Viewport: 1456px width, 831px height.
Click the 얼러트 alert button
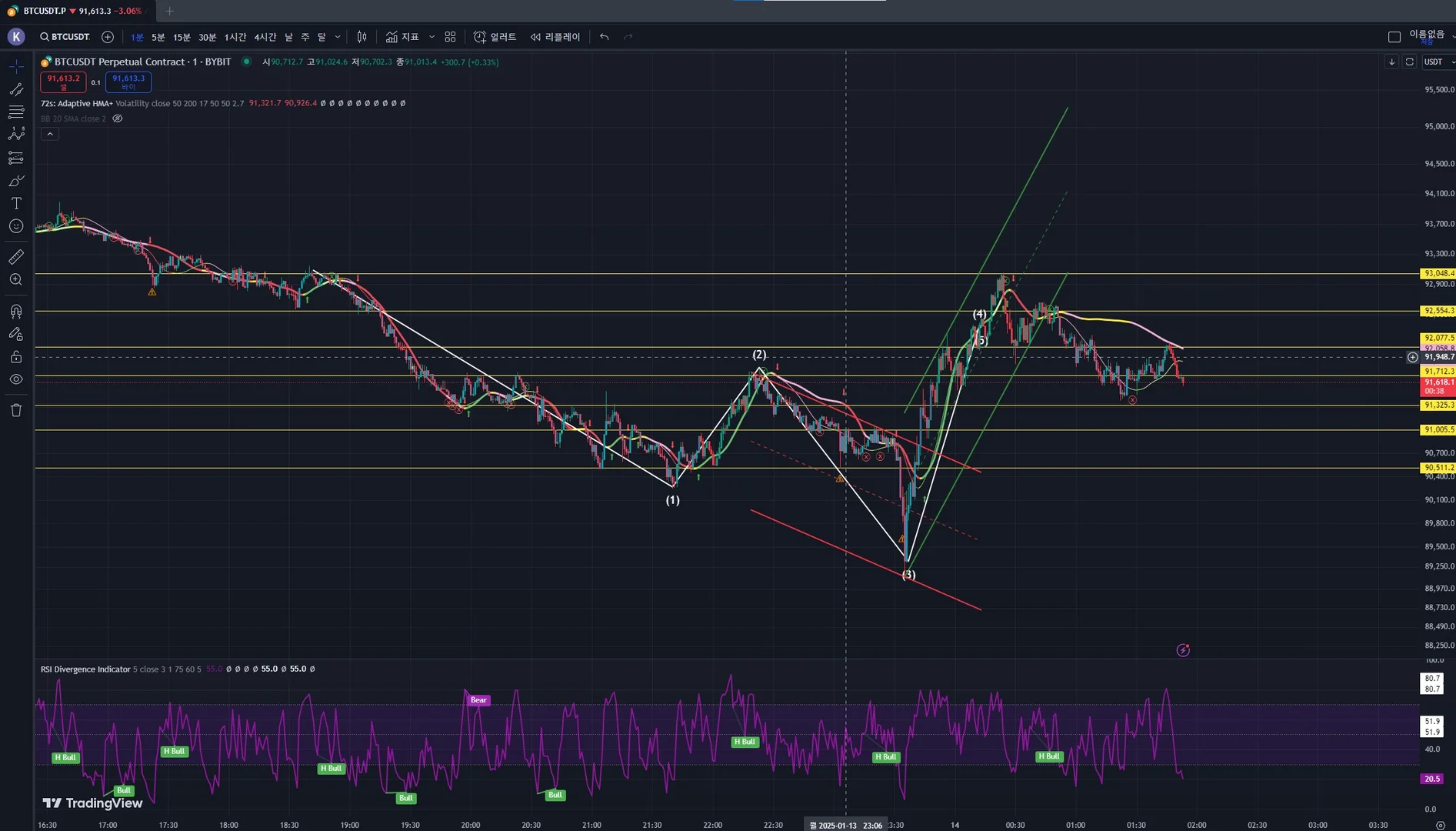(x=495, y=37)
